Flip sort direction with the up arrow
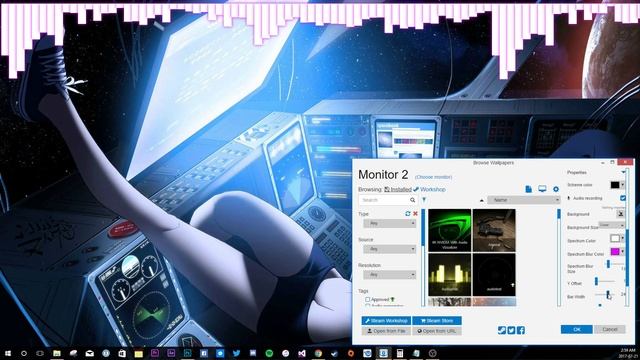Viewport: 640px width, 360px height. [481, 200]
